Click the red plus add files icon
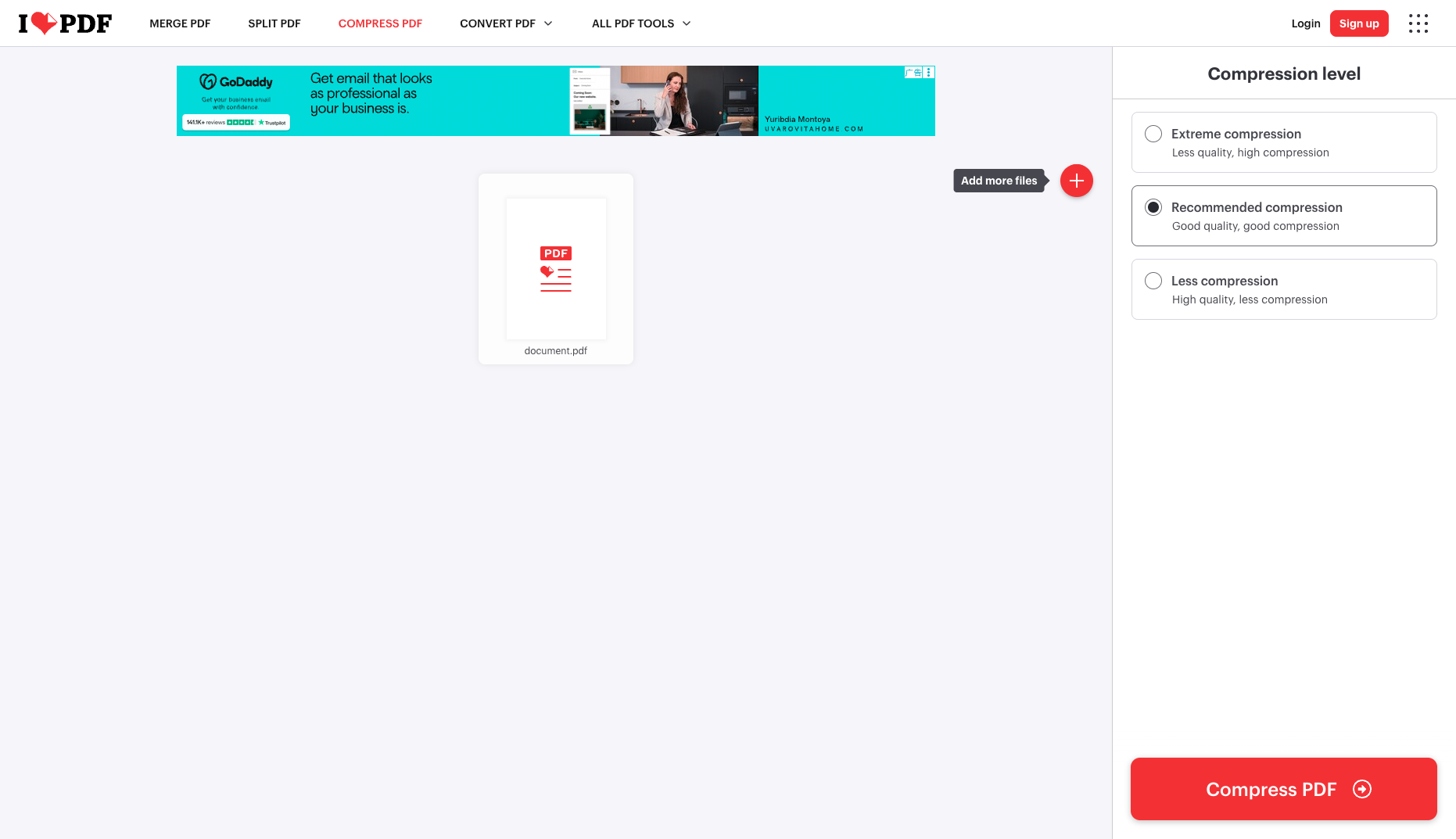1456x839 pixels. [x=1077, y=181]
